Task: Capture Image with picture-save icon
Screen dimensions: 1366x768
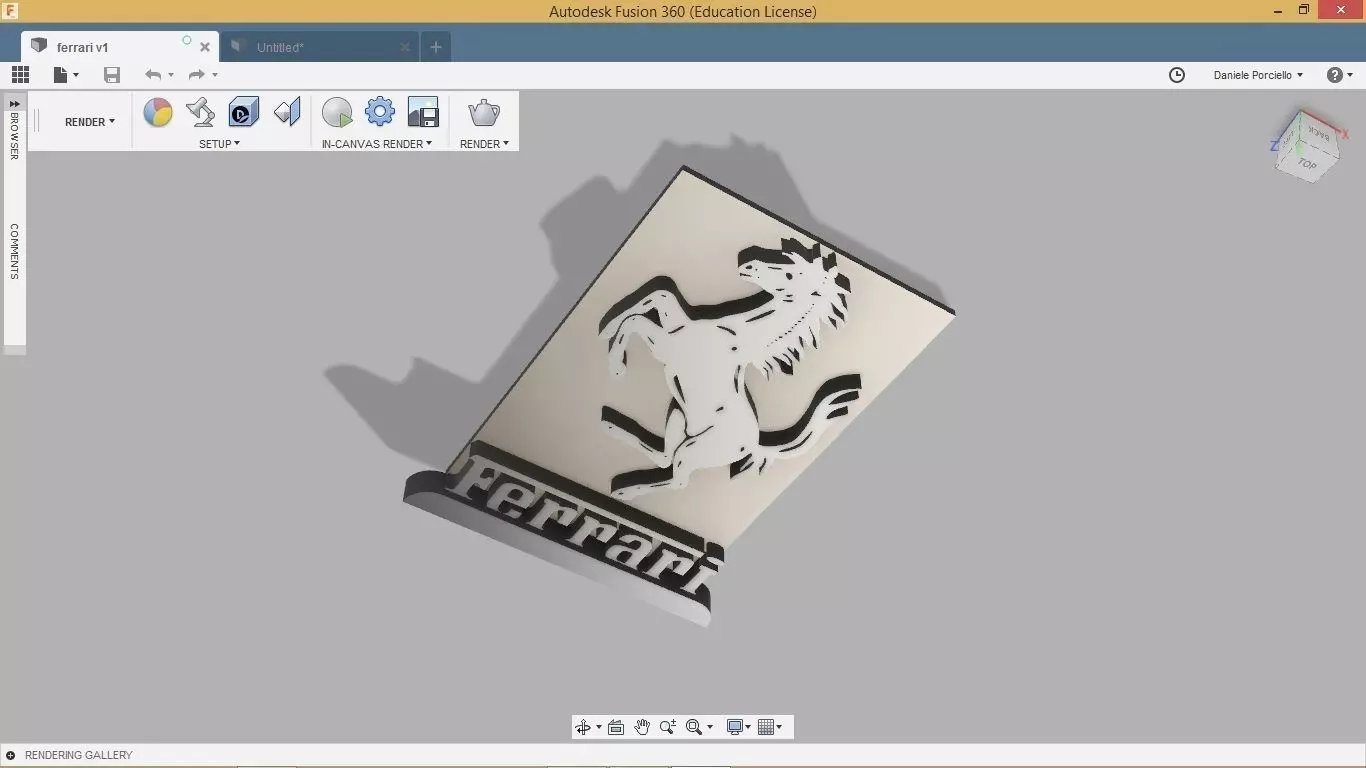Action: 423,112
